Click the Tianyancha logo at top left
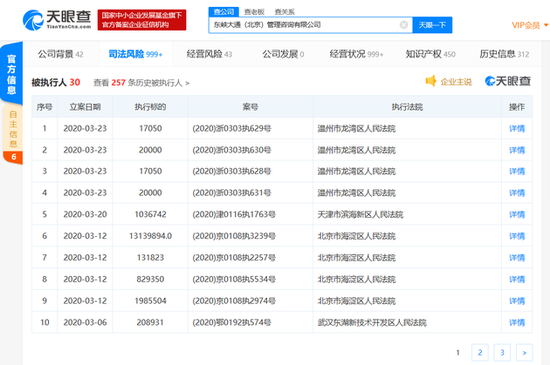Image resolution: width=550 pixels, height=365 pixels. tap(57, 20)
